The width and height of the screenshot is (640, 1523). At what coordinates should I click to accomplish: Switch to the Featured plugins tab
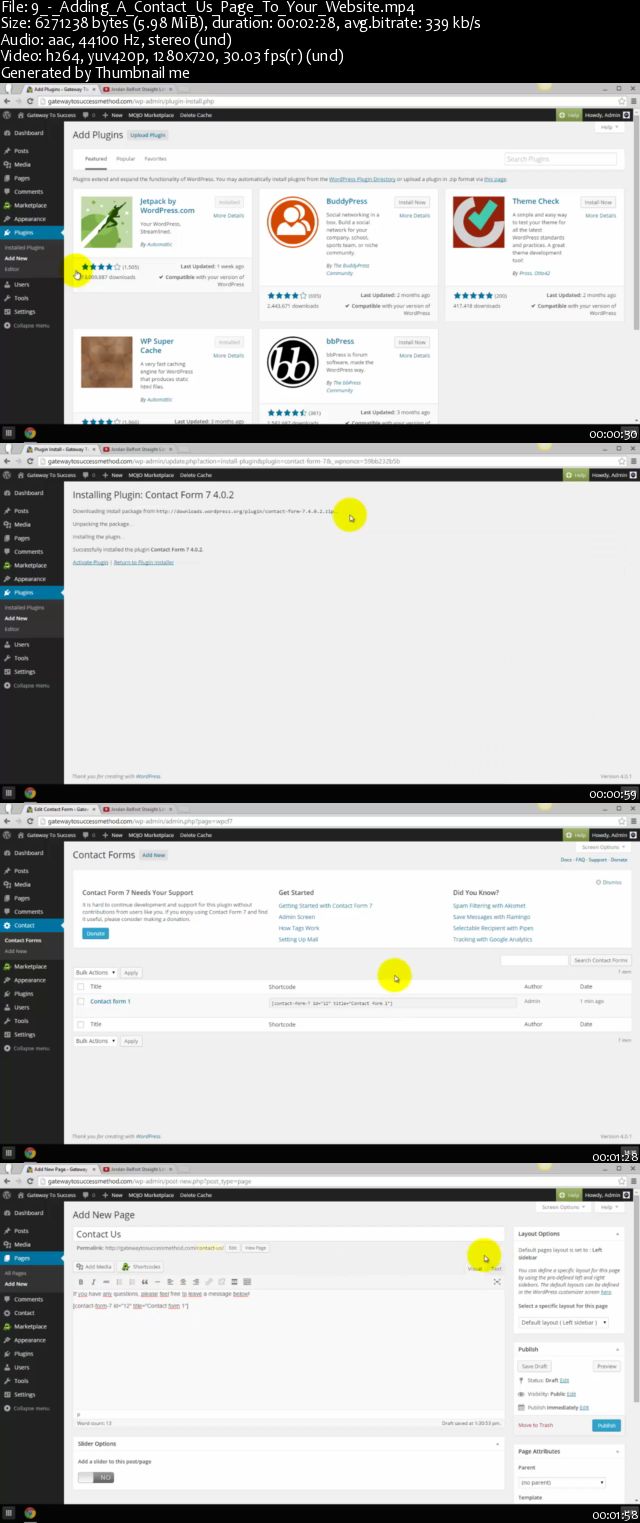coord(96,158)
